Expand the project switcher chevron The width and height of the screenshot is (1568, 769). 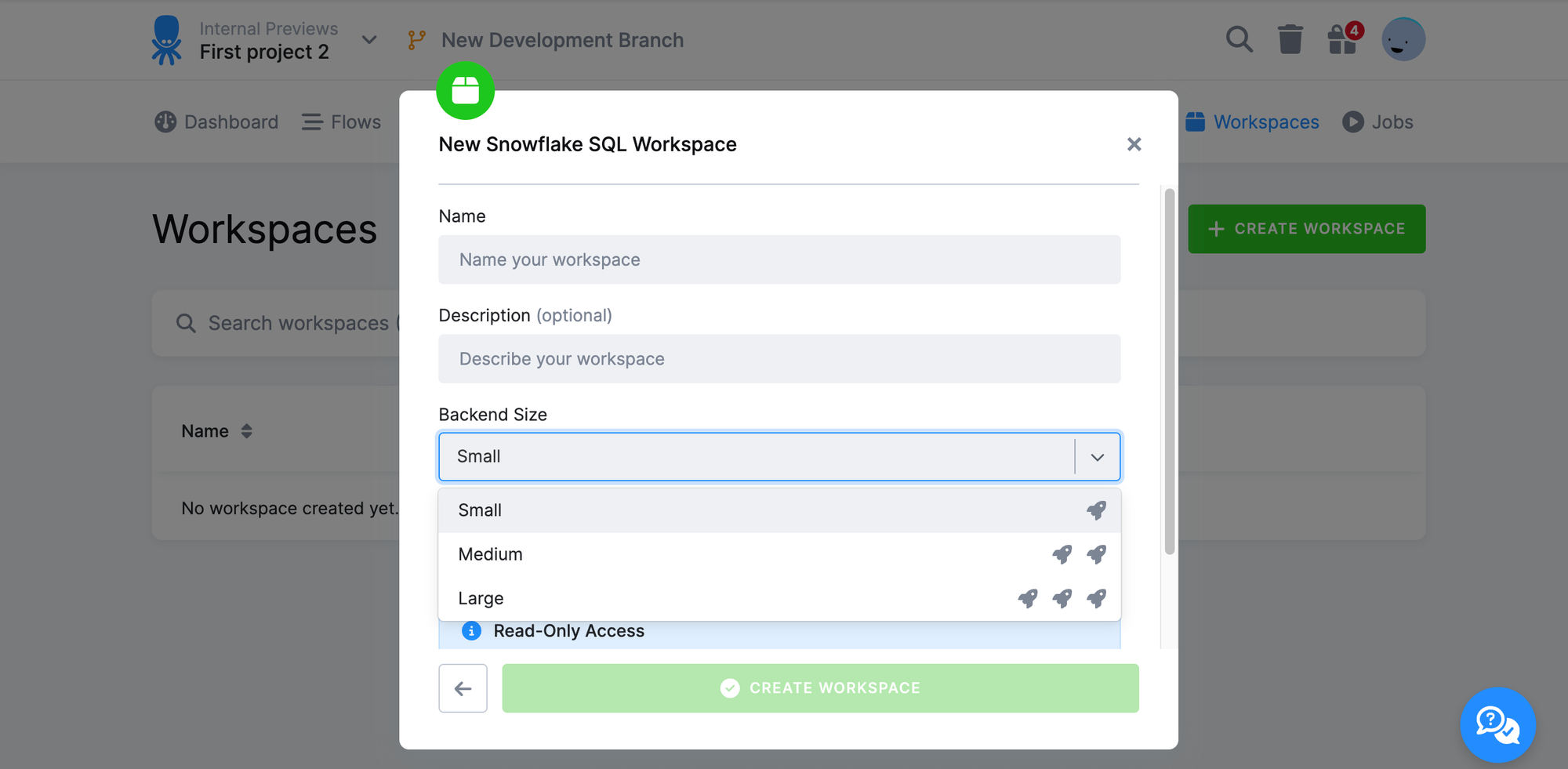point(368,39)
